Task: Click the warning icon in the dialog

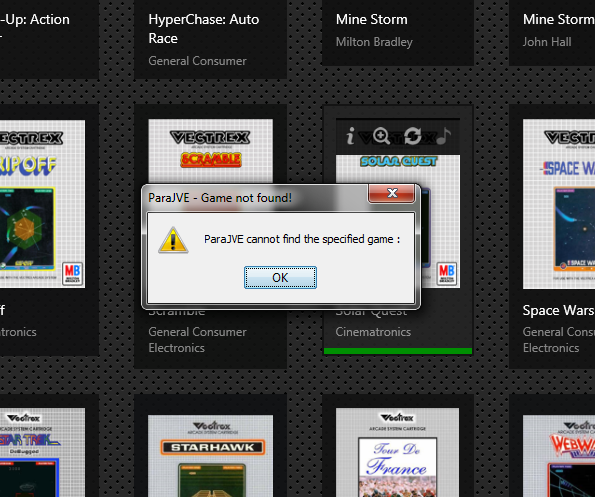Action: 173,240
